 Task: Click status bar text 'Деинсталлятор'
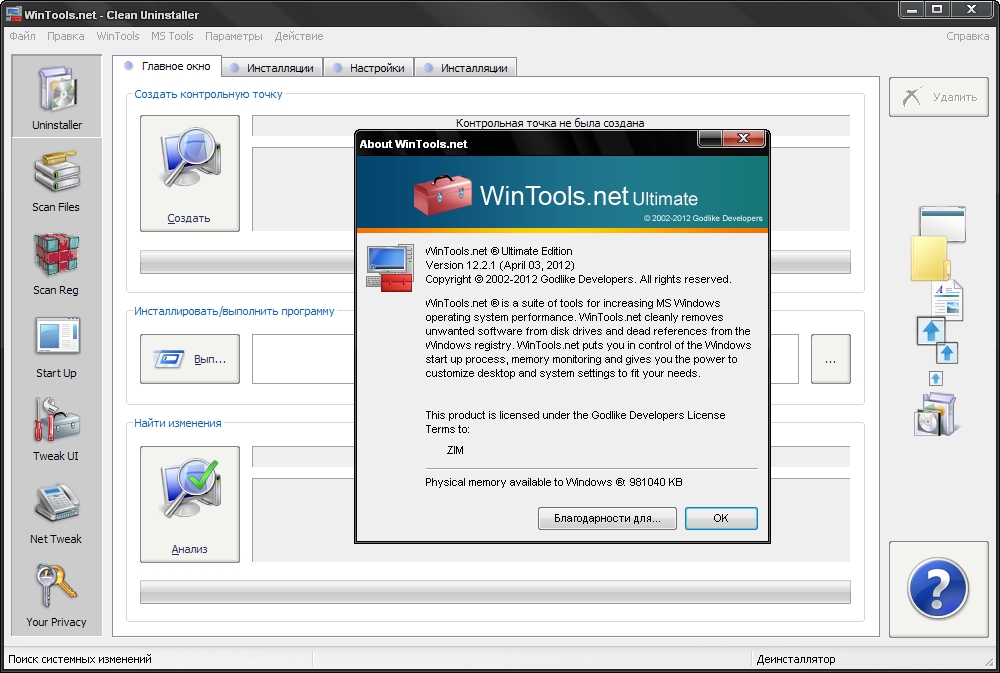[796, 659]
